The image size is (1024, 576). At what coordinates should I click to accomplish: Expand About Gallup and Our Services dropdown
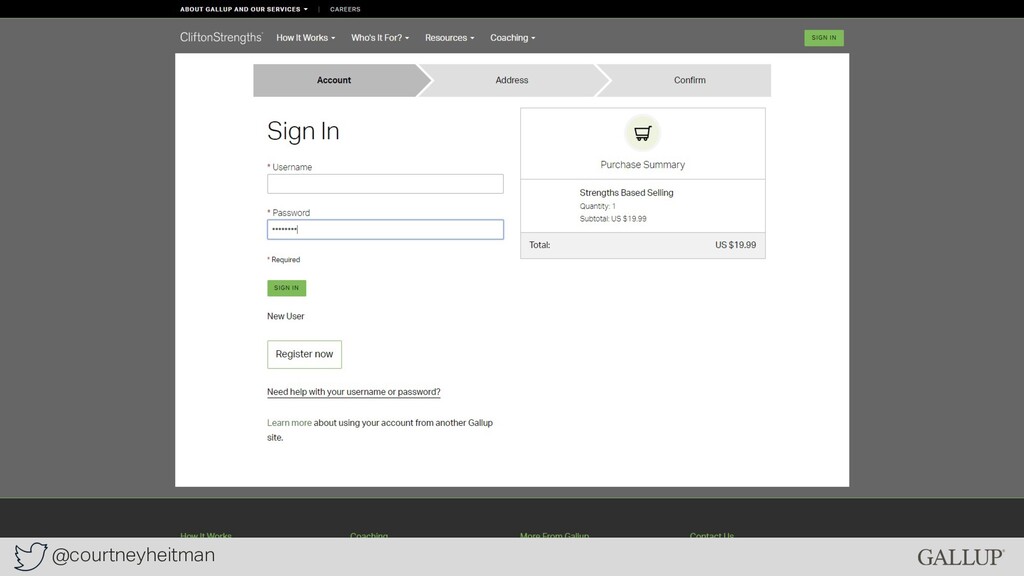[x=244, y=9]
